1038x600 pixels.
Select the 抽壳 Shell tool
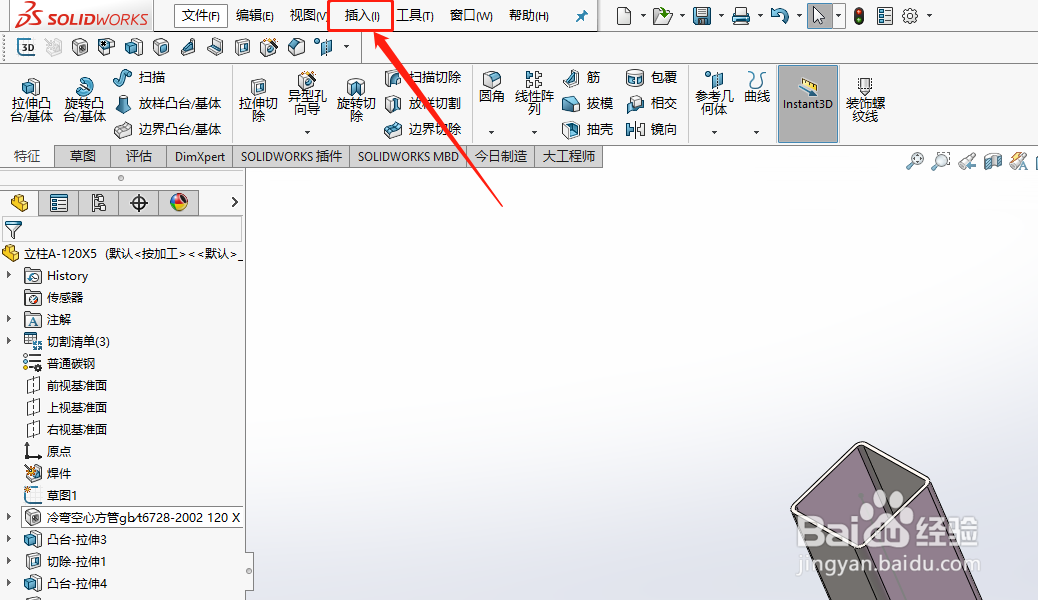[x=587, y=129]
